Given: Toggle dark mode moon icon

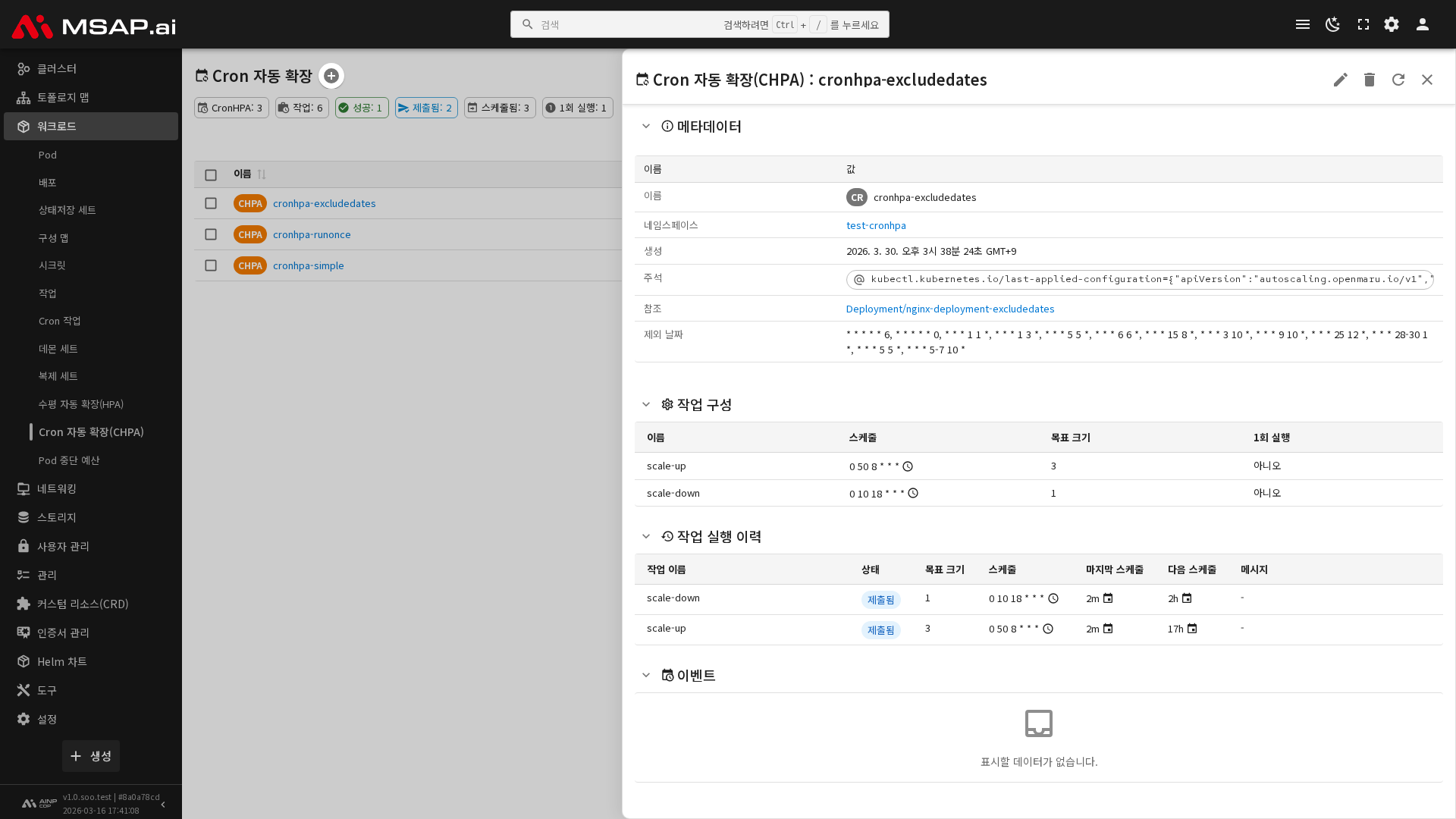Looking at the screenshot, I should tap(1332, 24).
